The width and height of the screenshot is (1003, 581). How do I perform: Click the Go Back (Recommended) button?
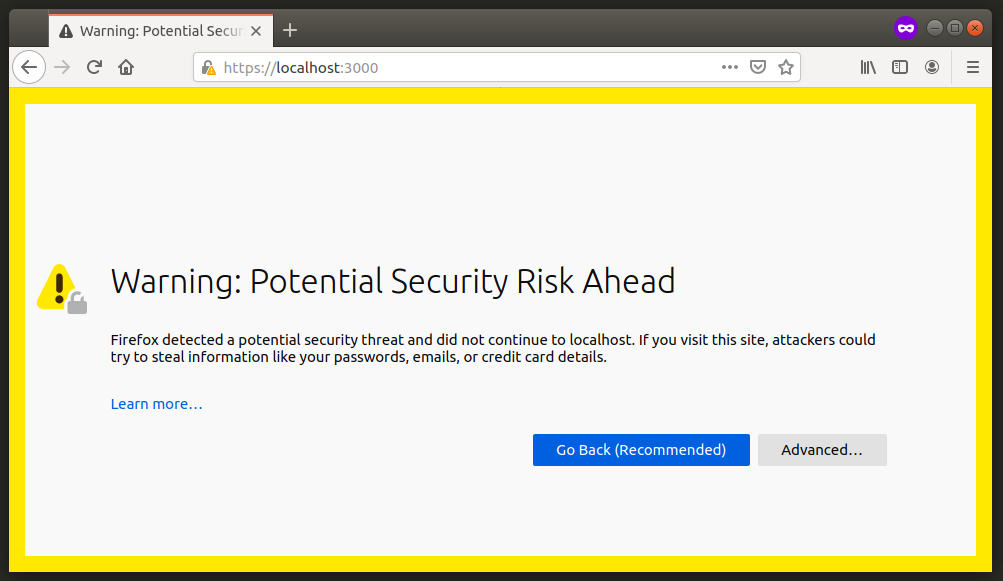640,450
